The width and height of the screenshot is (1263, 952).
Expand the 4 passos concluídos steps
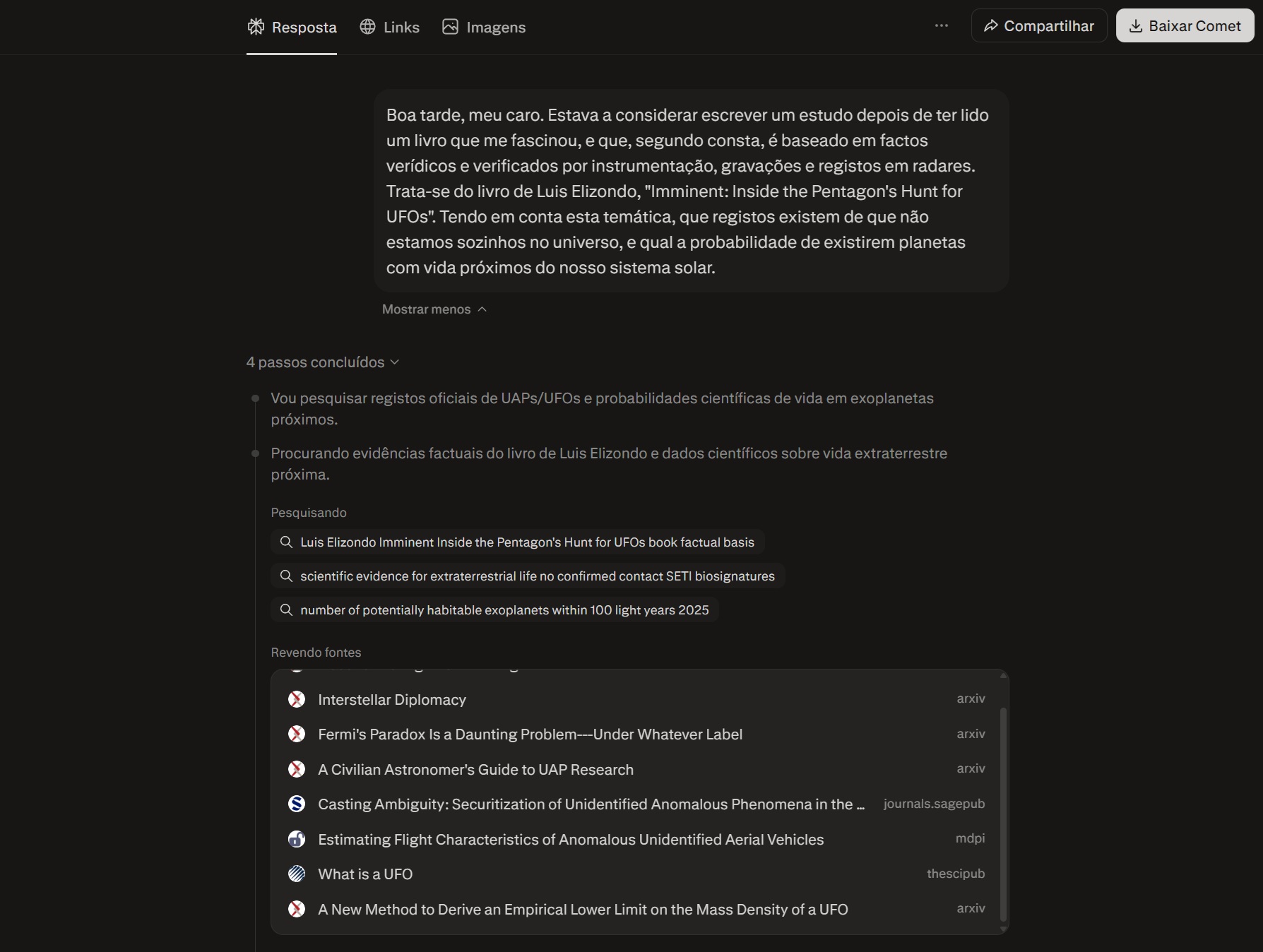(x=323, y=362)
